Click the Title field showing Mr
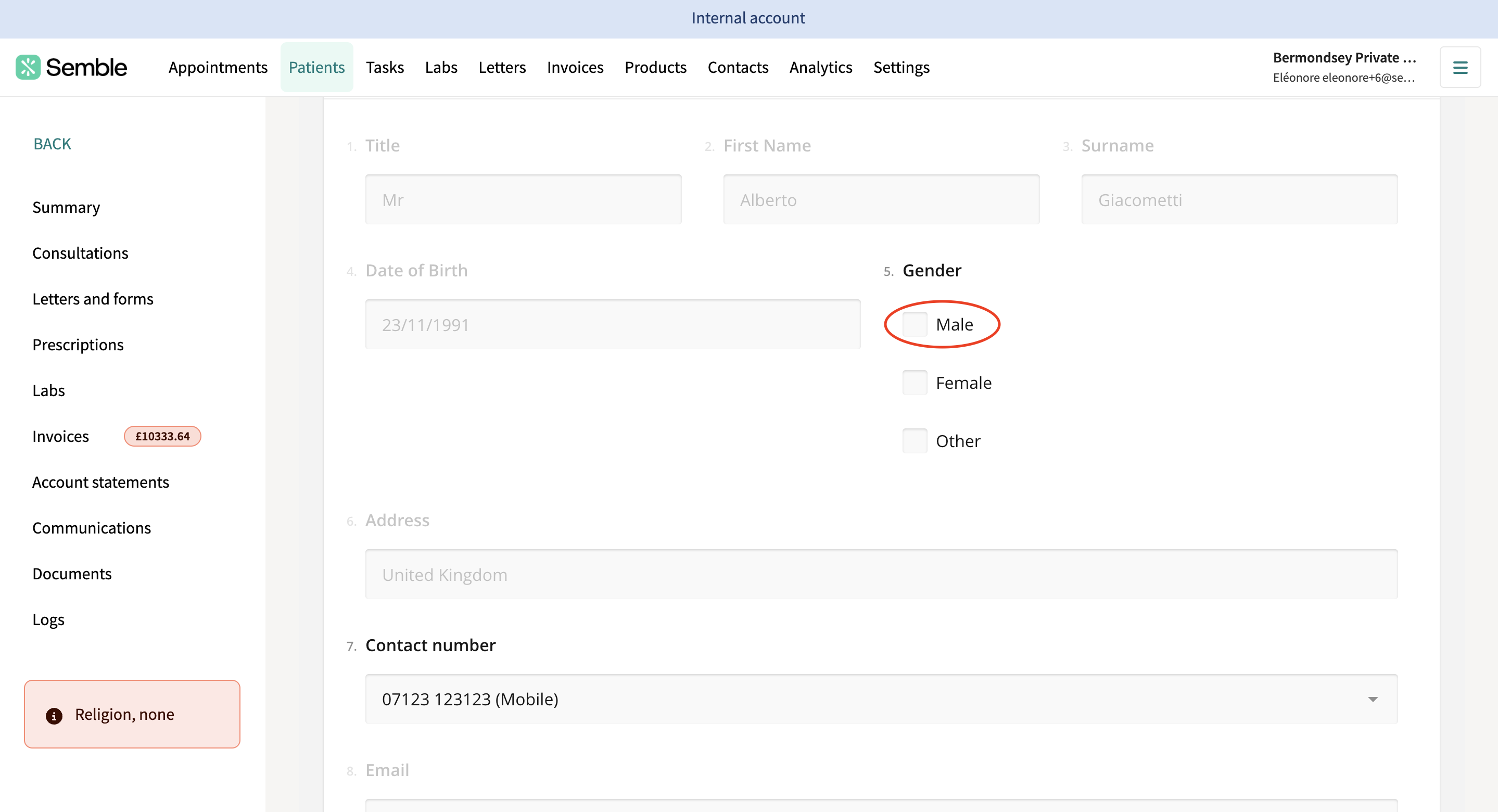 [524, 199]
